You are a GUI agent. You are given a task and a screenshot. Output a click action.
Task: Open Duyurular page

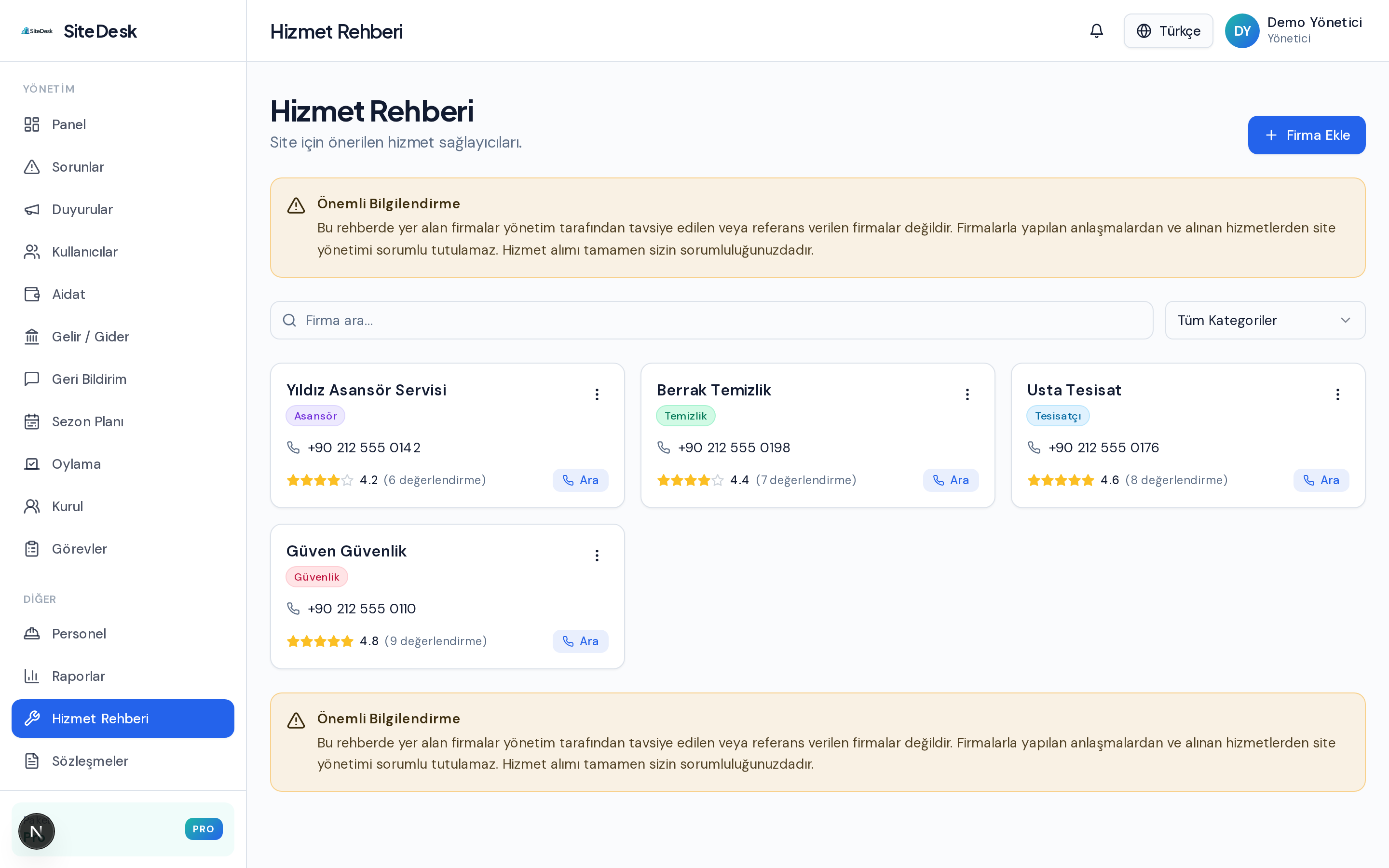click(x=123, y=210)
